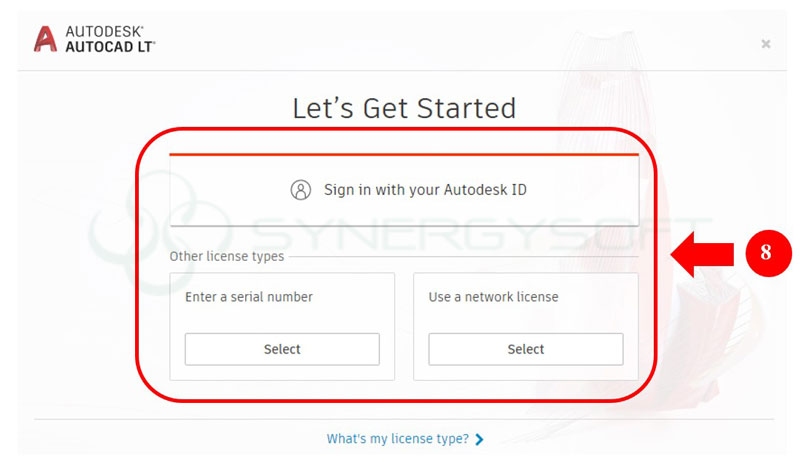Click the Other license types label

click(x=227, y=256)
